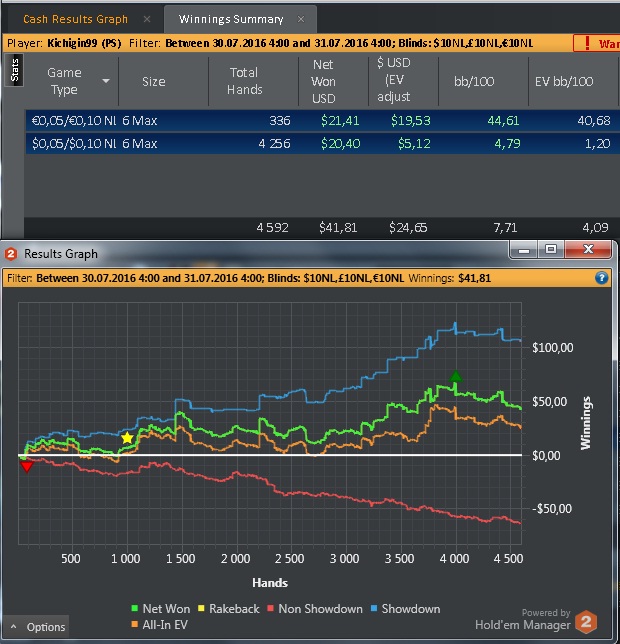Image resolution: width=620 pixels, height=644 pixels.
Task: Click the Hold'em Manager 2 orange logo
Action: coord(586,622)
